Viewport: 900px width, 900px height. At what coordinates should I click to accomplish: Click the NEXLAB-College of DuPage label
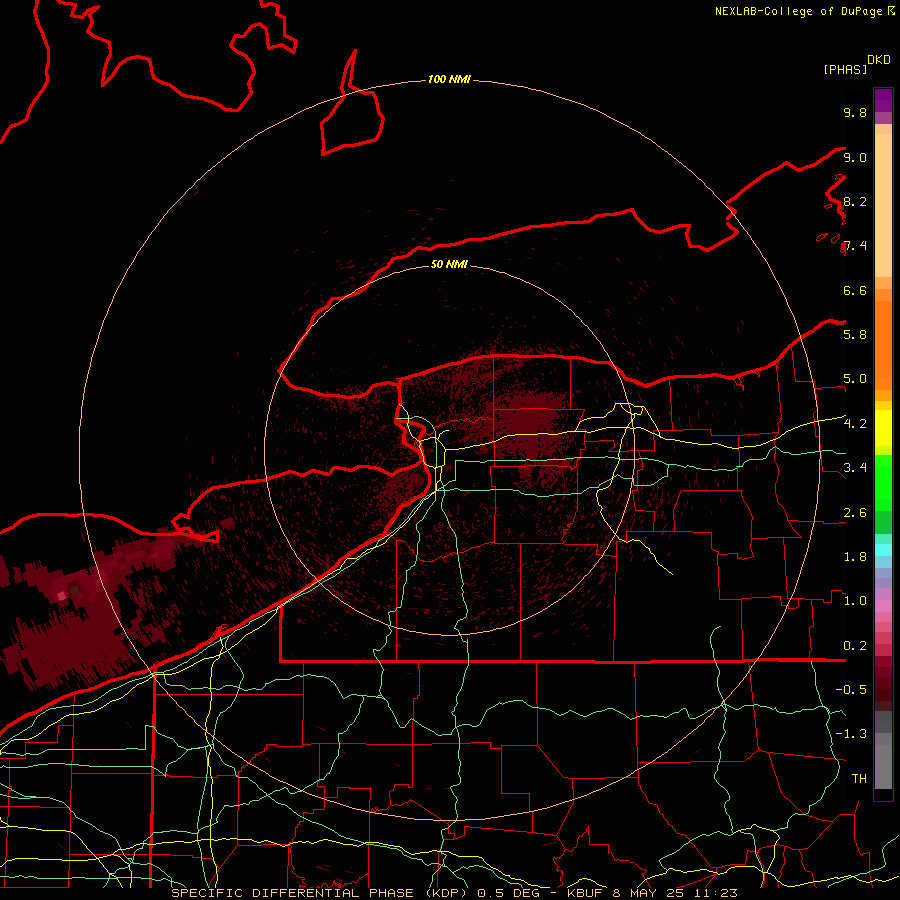(800, 11)
